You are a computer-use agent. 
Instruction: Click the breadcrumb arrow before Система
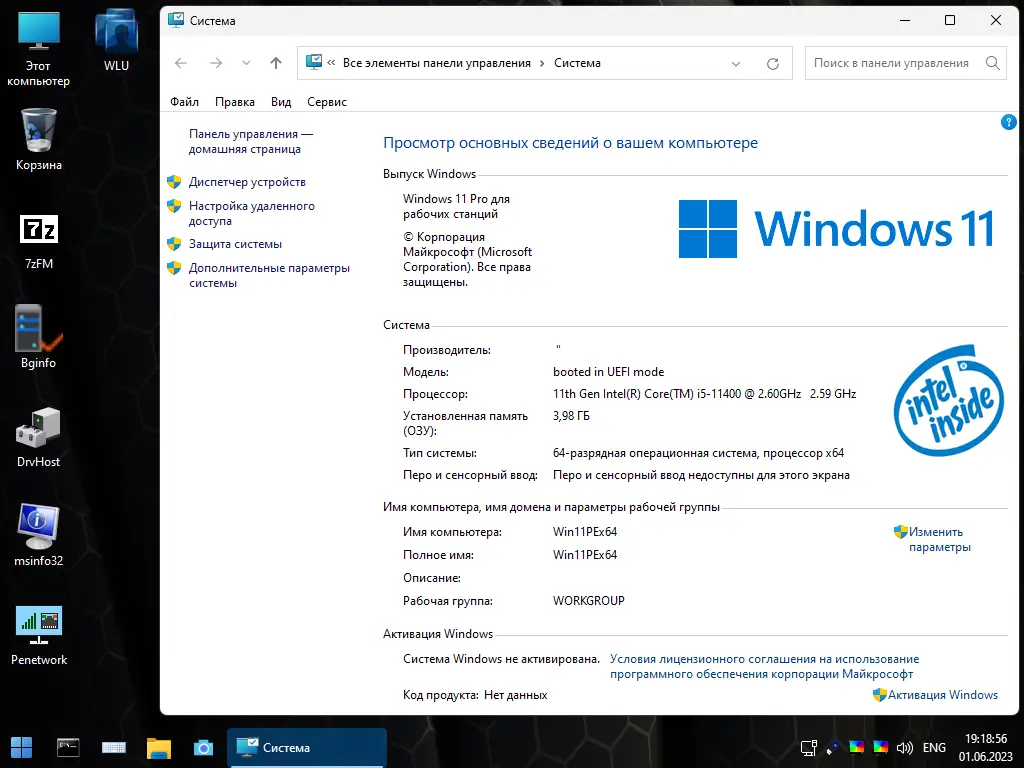point(542,63)
